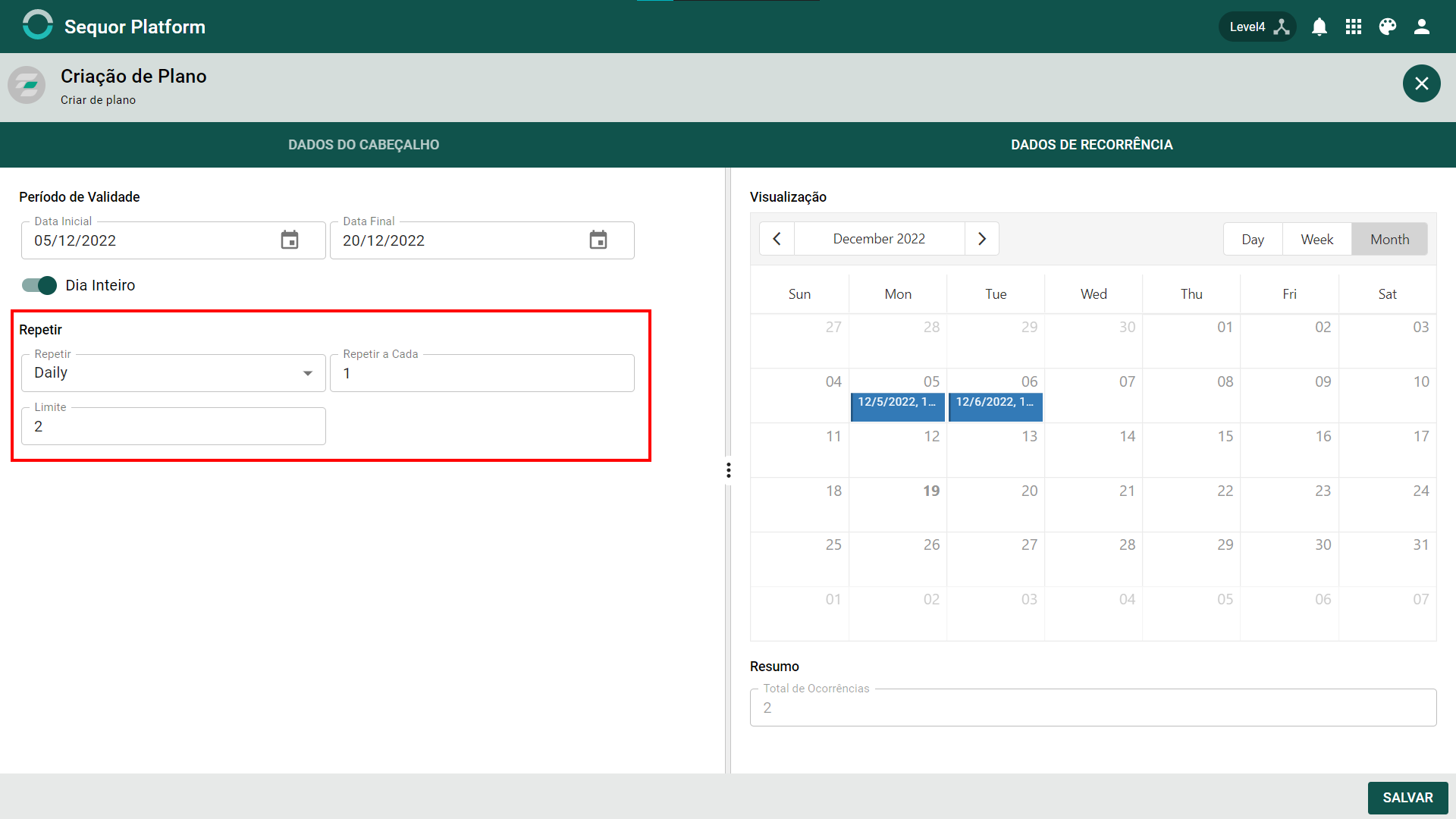1456x819 pixels.
Task: Click the plan module icon beside the title
Action: [x=27, y=85]
